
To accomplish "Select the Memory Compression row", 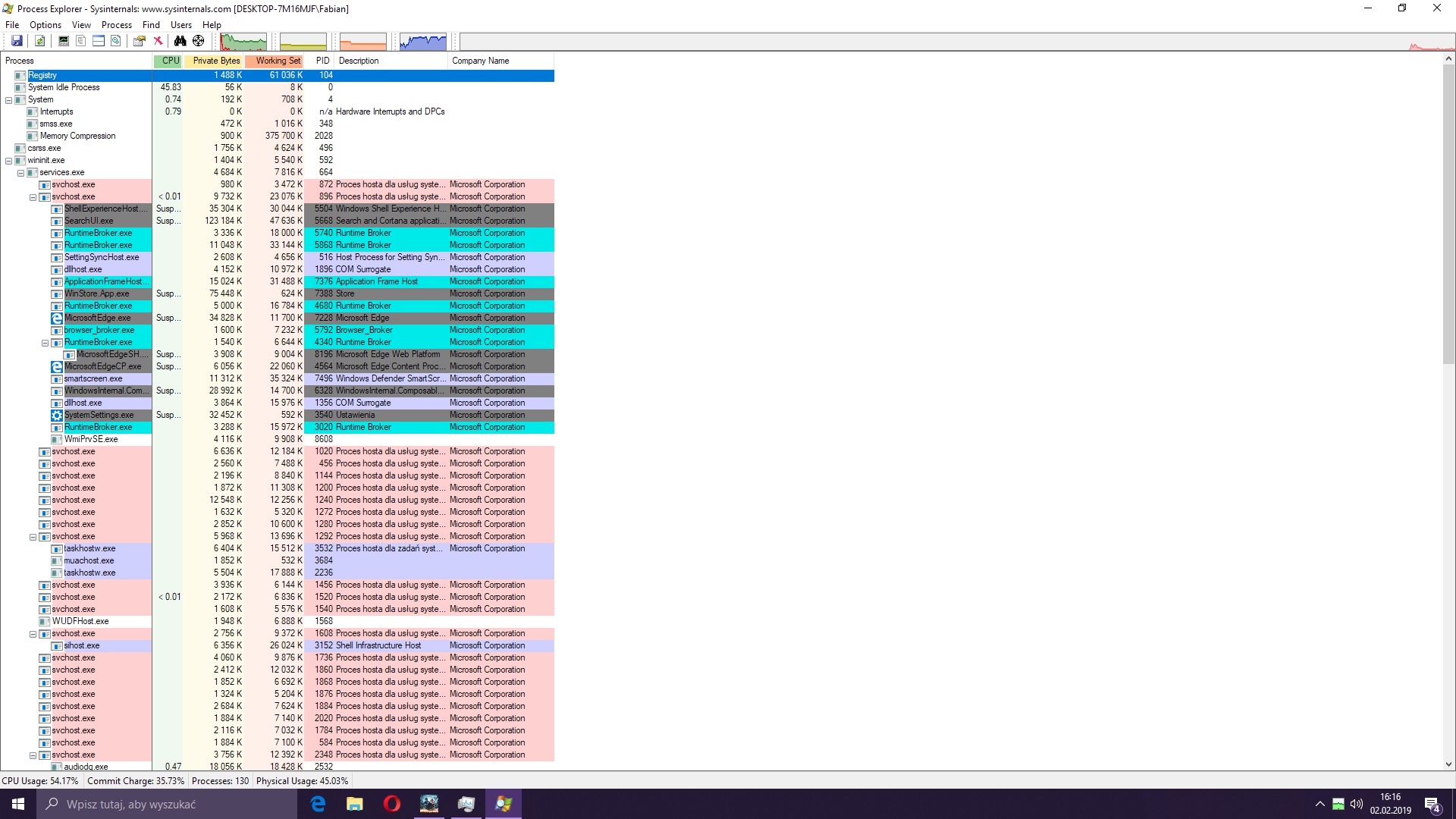I will click(x=277, y=136).
